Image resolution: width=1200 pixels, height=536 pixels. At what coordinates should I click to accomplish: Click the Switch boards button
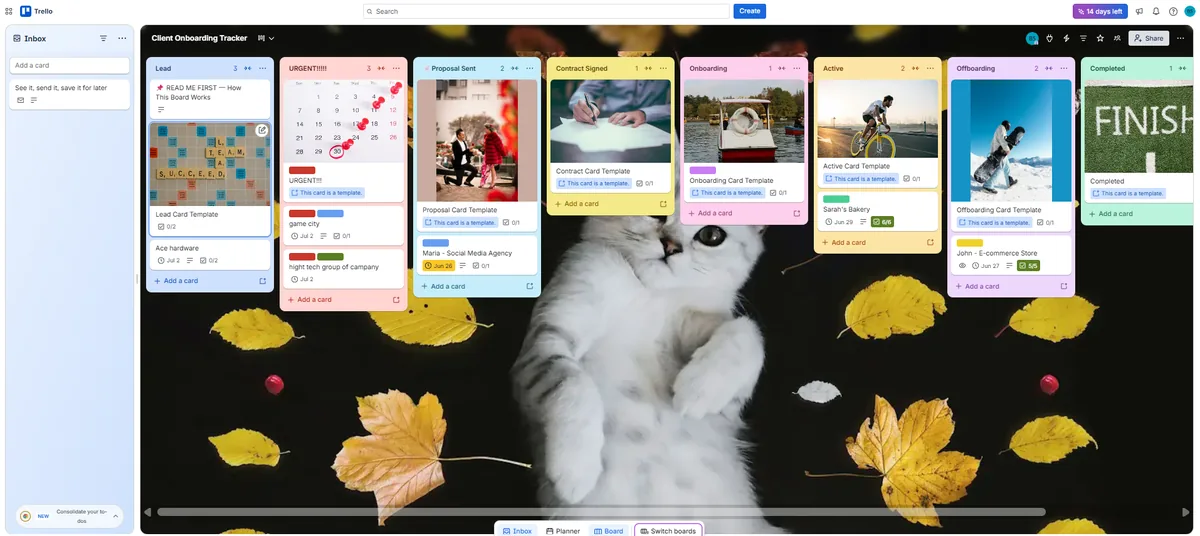click(x=668, y=531)
